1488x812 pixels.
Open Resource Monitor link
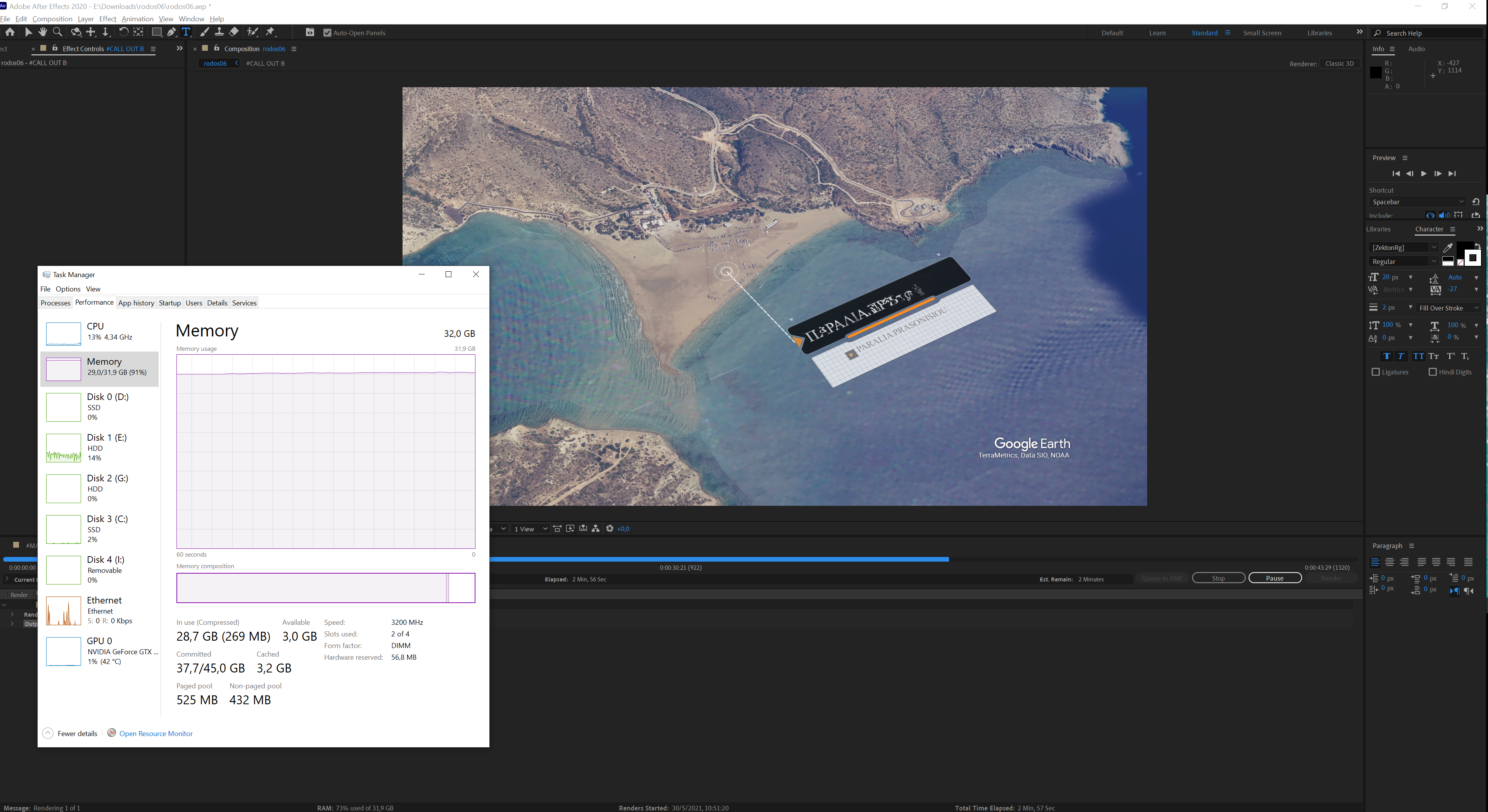[x=156, y=733]
